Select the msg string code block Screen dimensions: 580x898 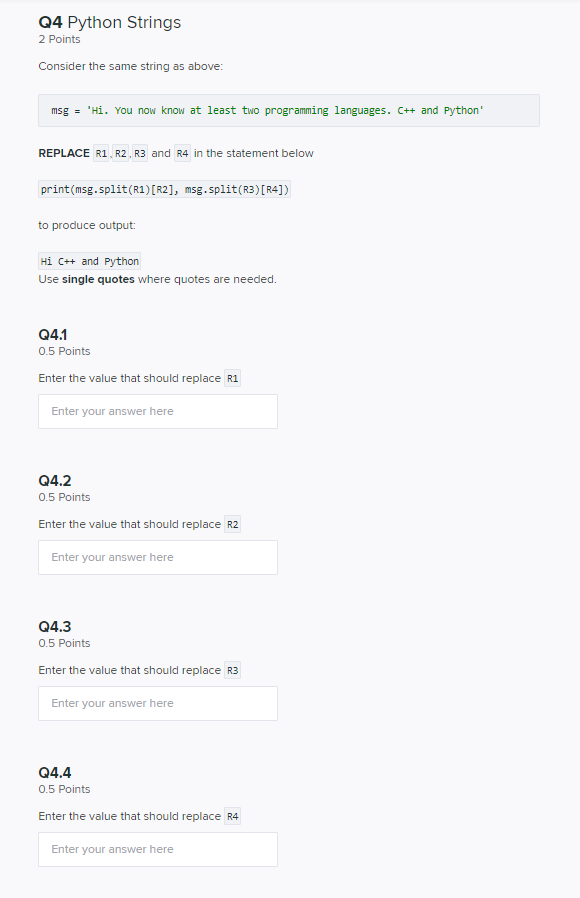coord(289,110)
